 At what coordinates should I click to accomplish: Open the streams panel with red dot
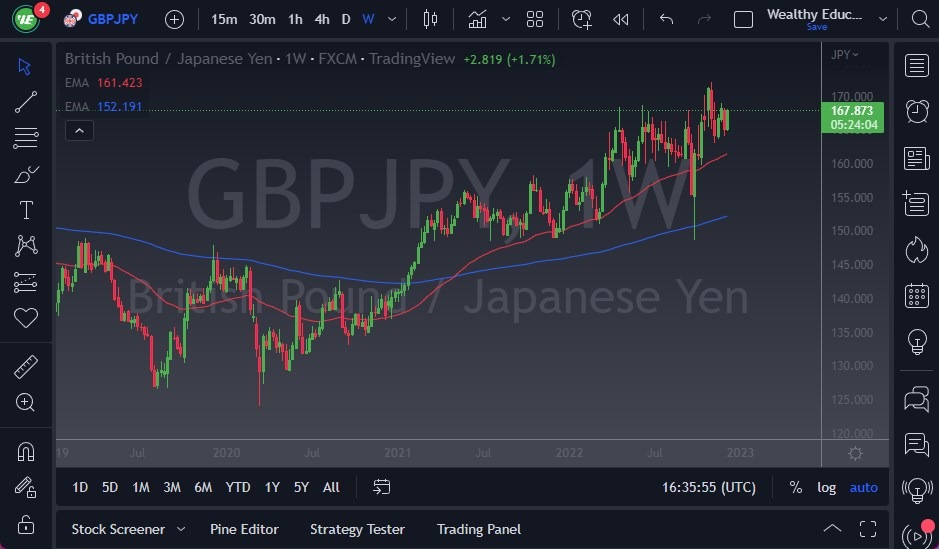pos(918,535)
